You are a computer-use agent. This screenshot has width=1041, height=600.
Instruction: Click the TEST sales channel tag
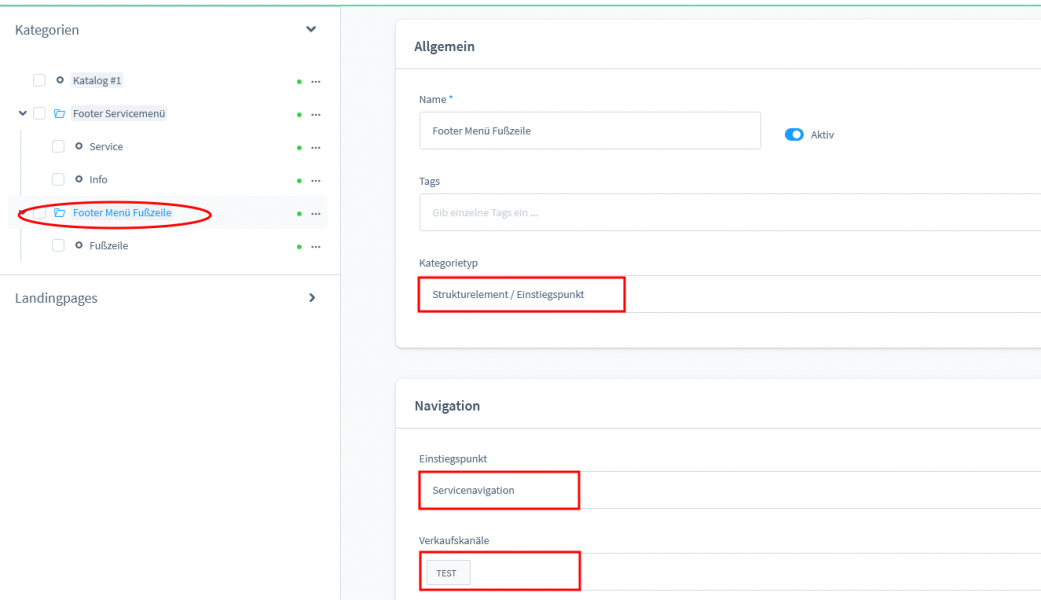[x=446, y=573]
